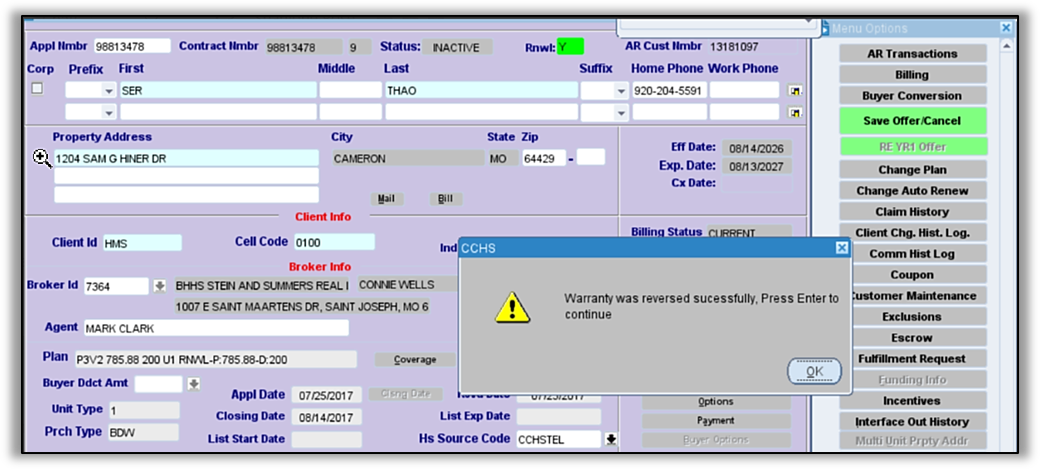Close the Menu Options panel

[x=1006, y=29]
